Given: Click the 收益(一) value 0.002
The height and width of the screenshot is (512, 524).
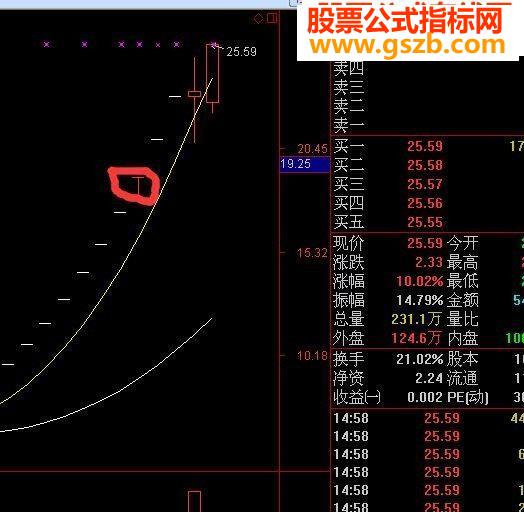Looking at the screenshot, I should coord(425,397).
